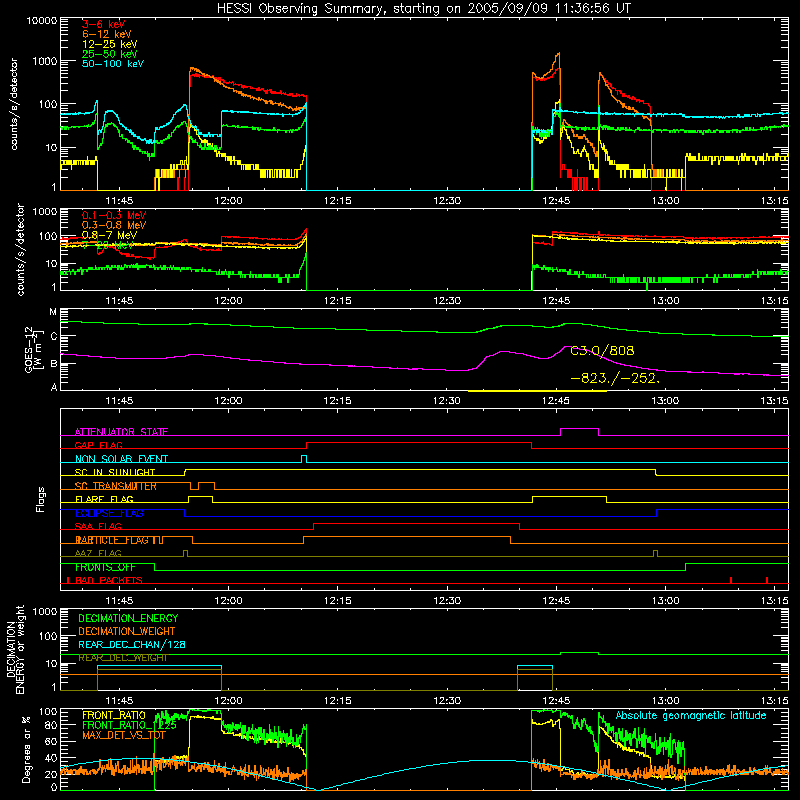This screenshot has height=800, width=800.
Task: Select the yellow '12-25 keV' legend label
Action: [x=110, y=44]
